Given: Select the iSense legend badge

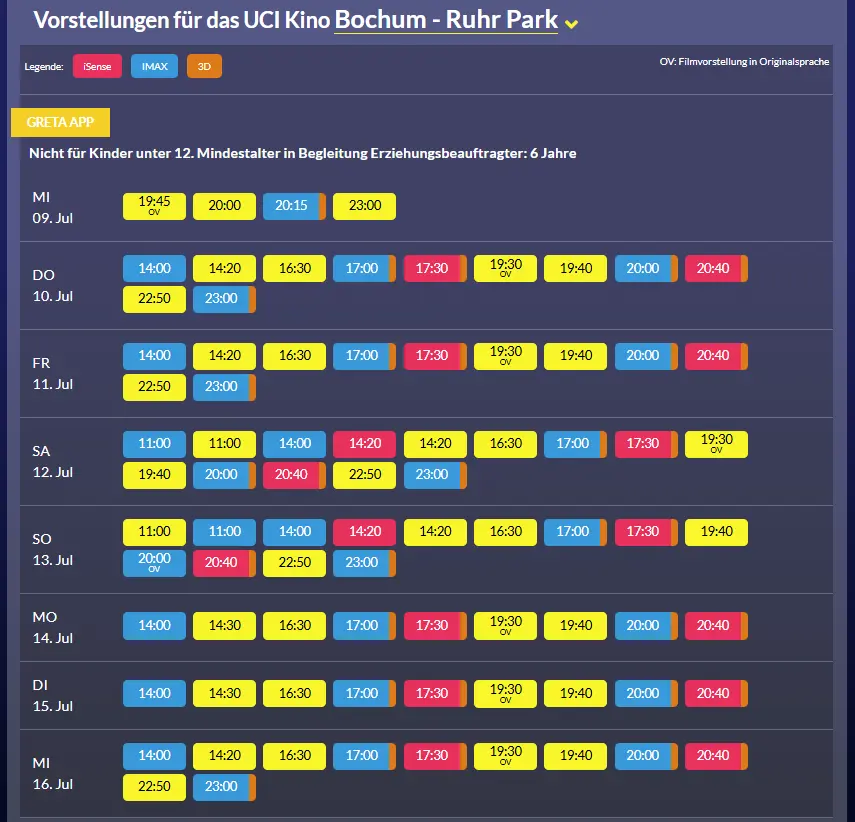Looking at the screenshot, I should (97, 67).
